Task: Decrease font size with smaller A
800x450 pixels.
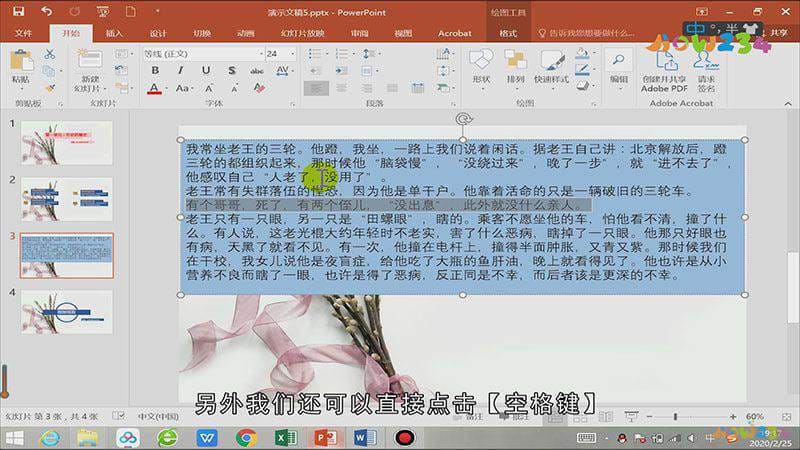Action: (x=234, y=89)
